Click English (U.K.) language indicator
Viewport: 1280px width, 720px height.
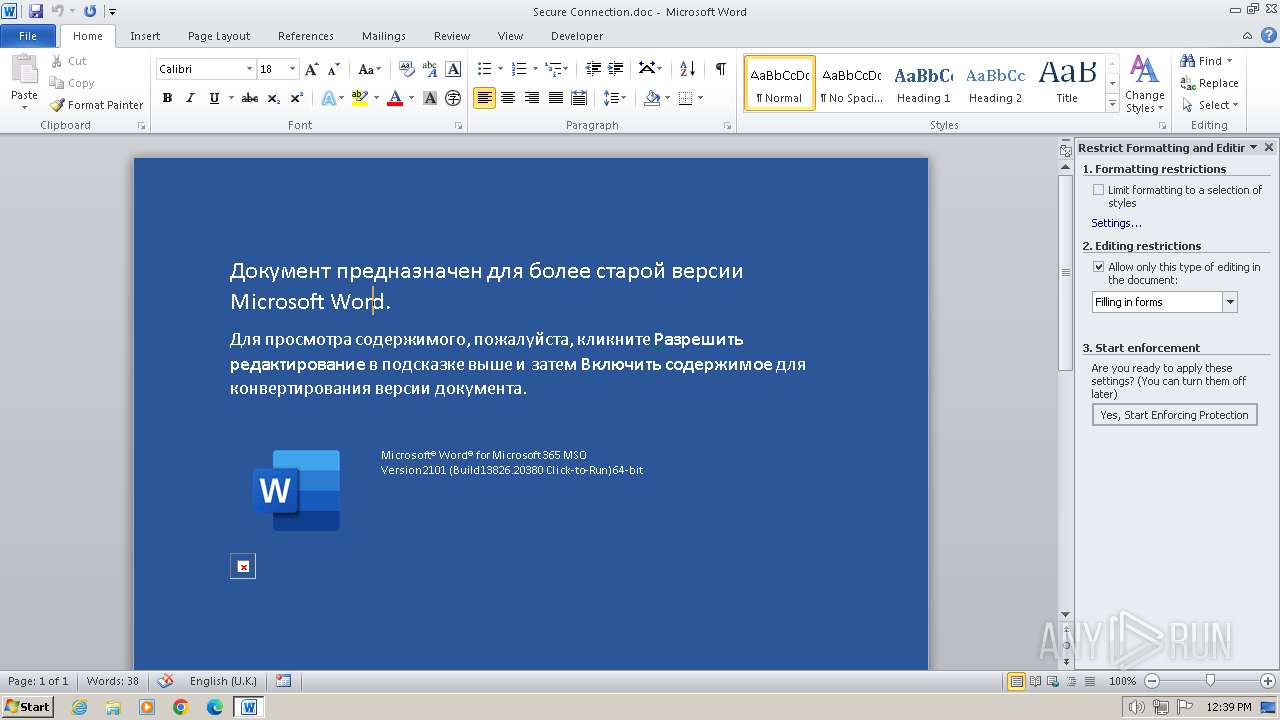point(223,681)
